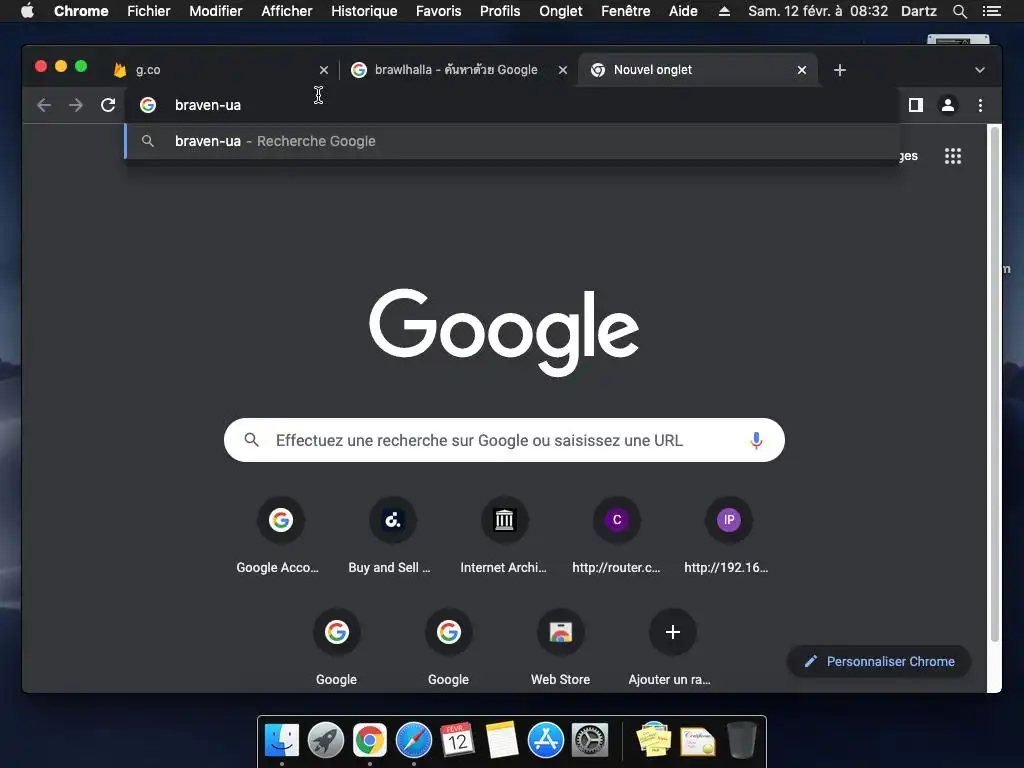
Task: Open the Buy and Sell shortcut
Action: [392, 536]
